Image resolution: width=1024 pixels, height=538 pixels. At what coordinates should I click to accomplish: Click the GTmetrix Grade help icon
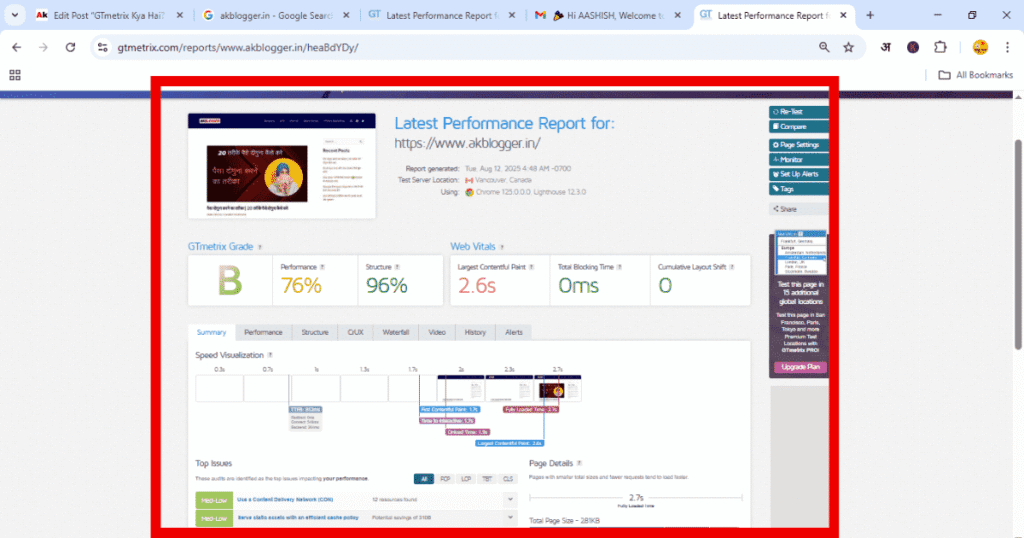click(260, 247)
